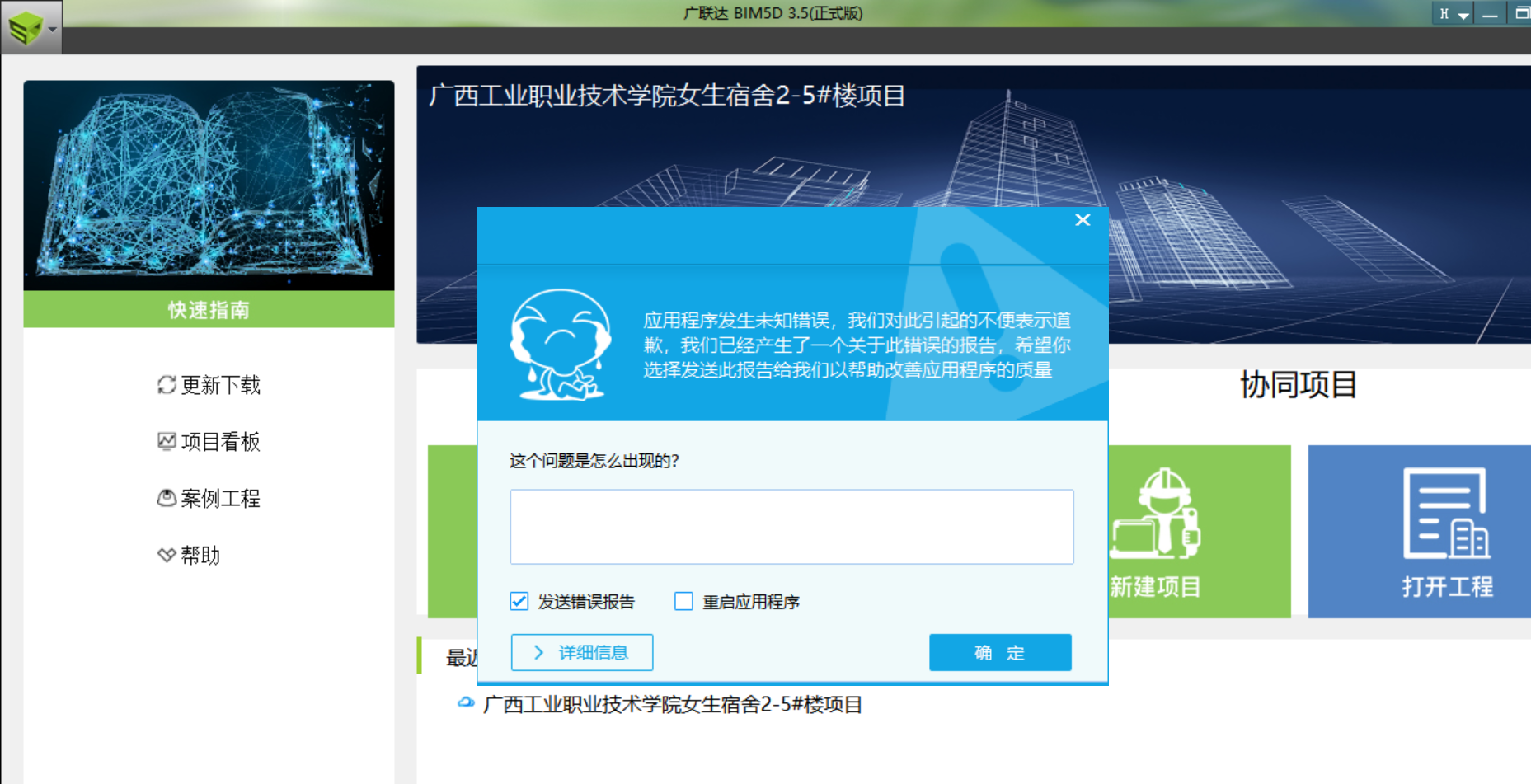Click the 更新下载 refresh icon
This screenshot has height=784, width=1531.
pos(167,385)
